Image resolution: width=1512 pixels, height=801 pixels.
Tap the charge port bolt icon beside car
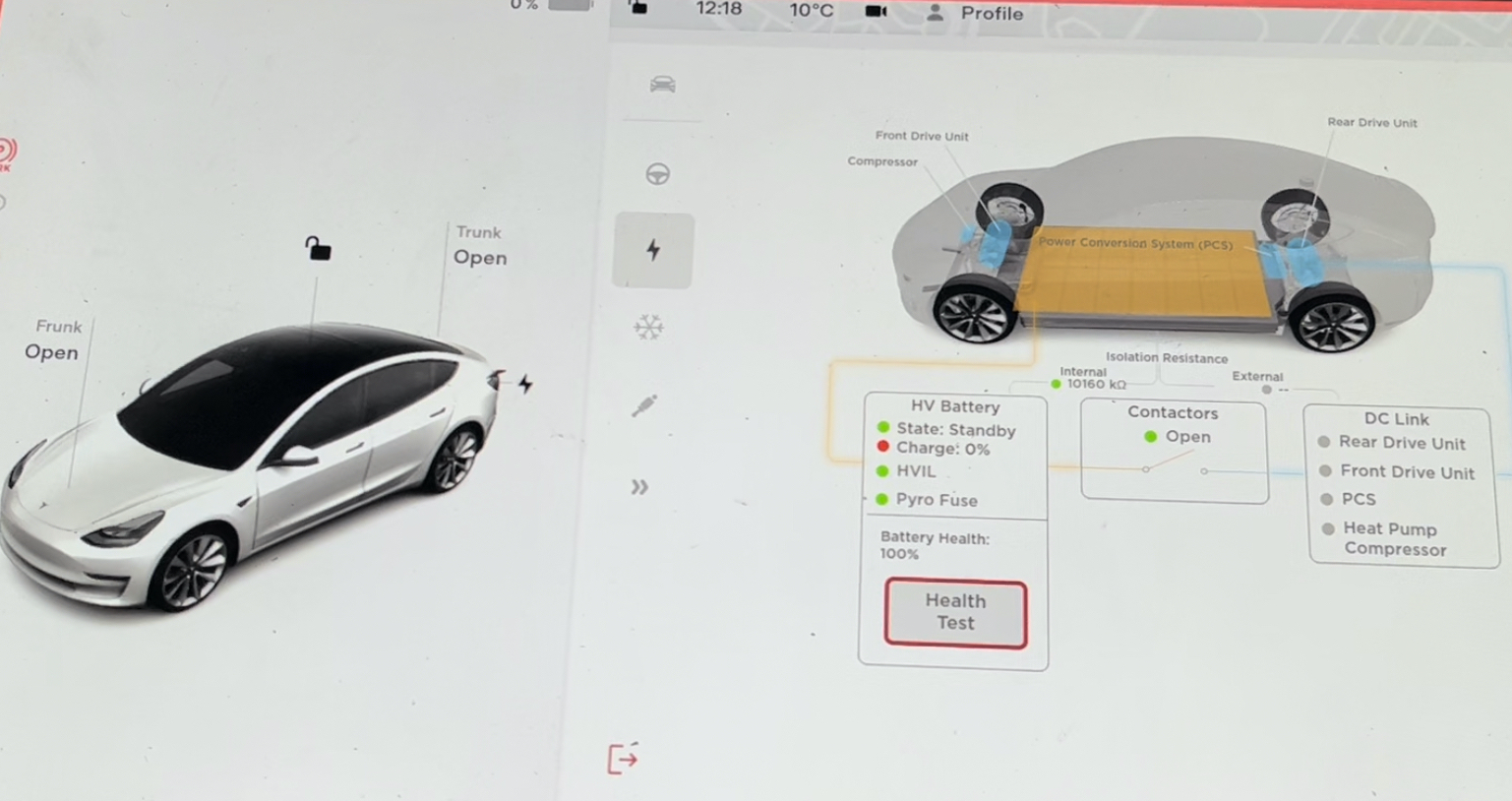pos(525,384)
